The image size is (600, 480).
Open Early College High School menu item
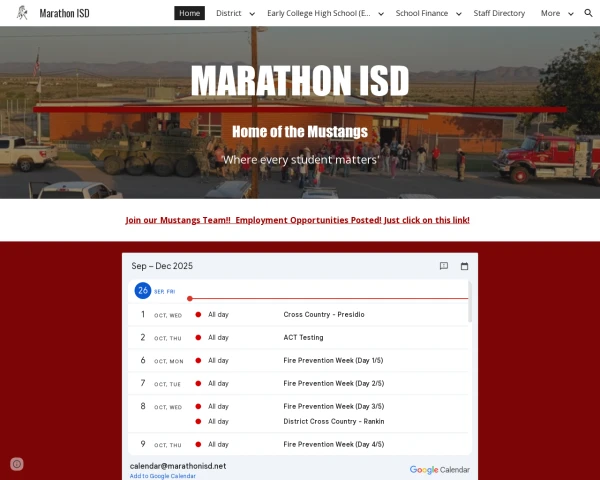[x=319, y=13]
